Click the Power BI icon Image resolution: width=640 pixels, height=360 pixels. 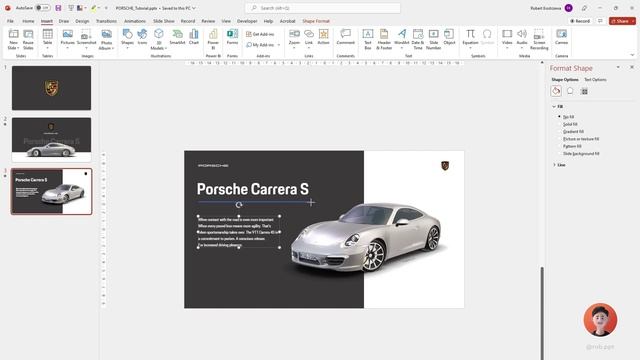213,34
